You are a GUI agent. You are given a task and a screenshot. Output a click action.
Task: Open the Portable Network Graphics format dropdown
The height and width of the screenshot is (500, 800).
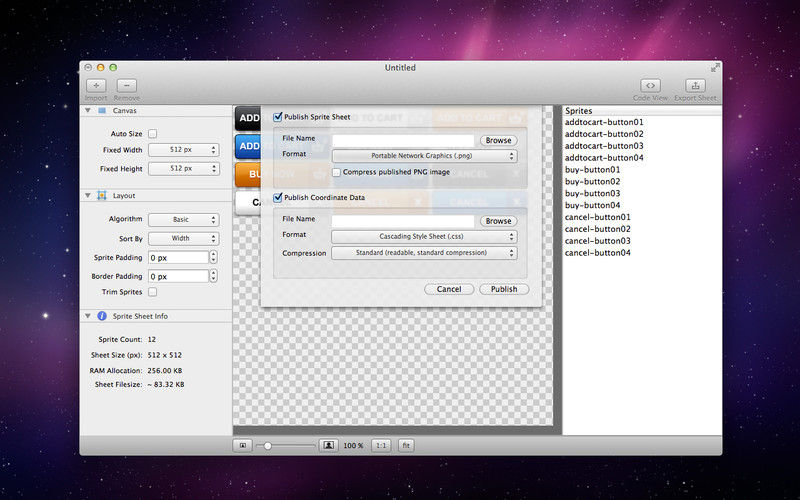pos(424,156)
